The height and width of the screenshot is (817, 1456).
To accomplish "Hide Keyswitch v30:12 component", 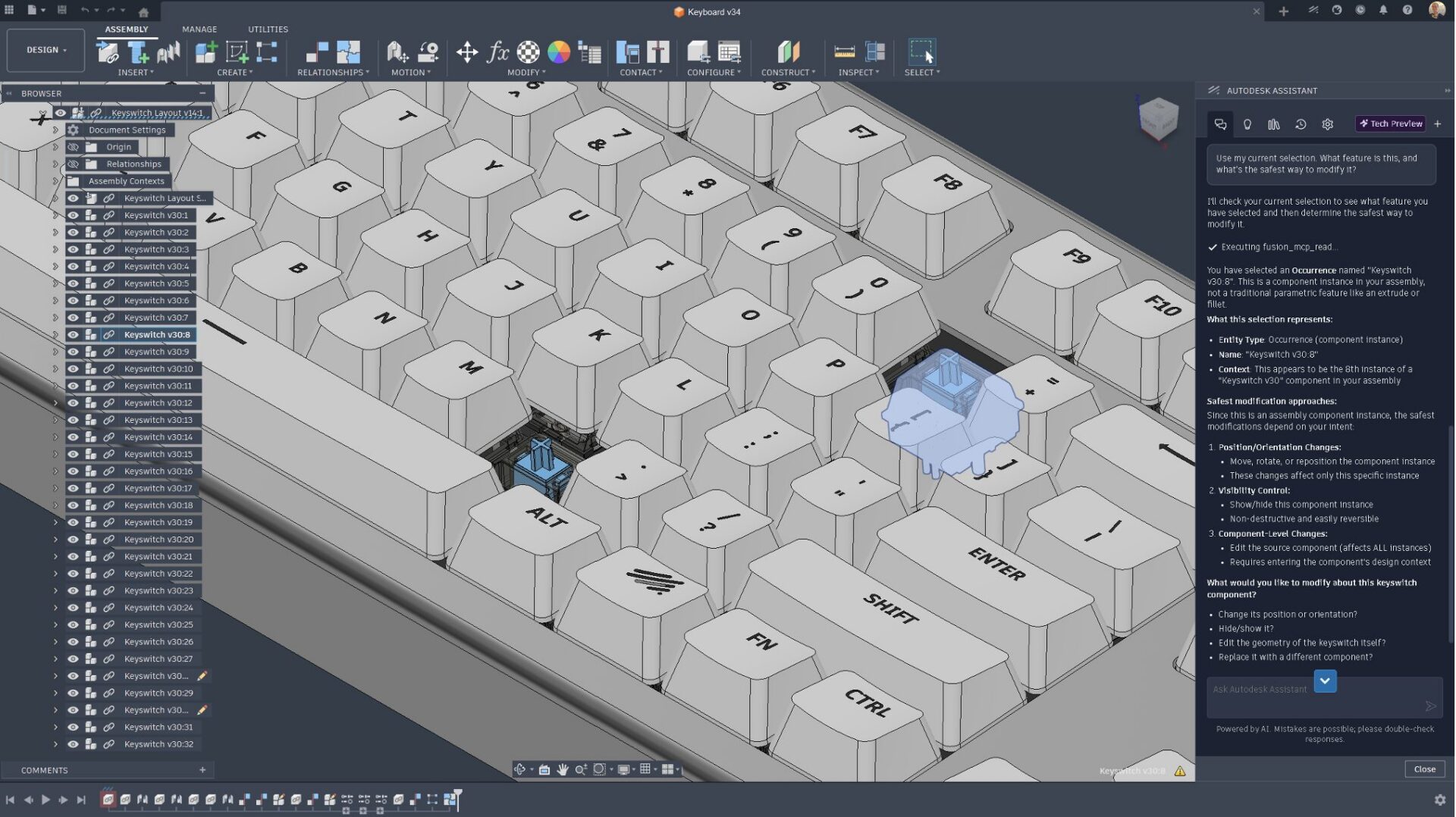I will (73, 403).
